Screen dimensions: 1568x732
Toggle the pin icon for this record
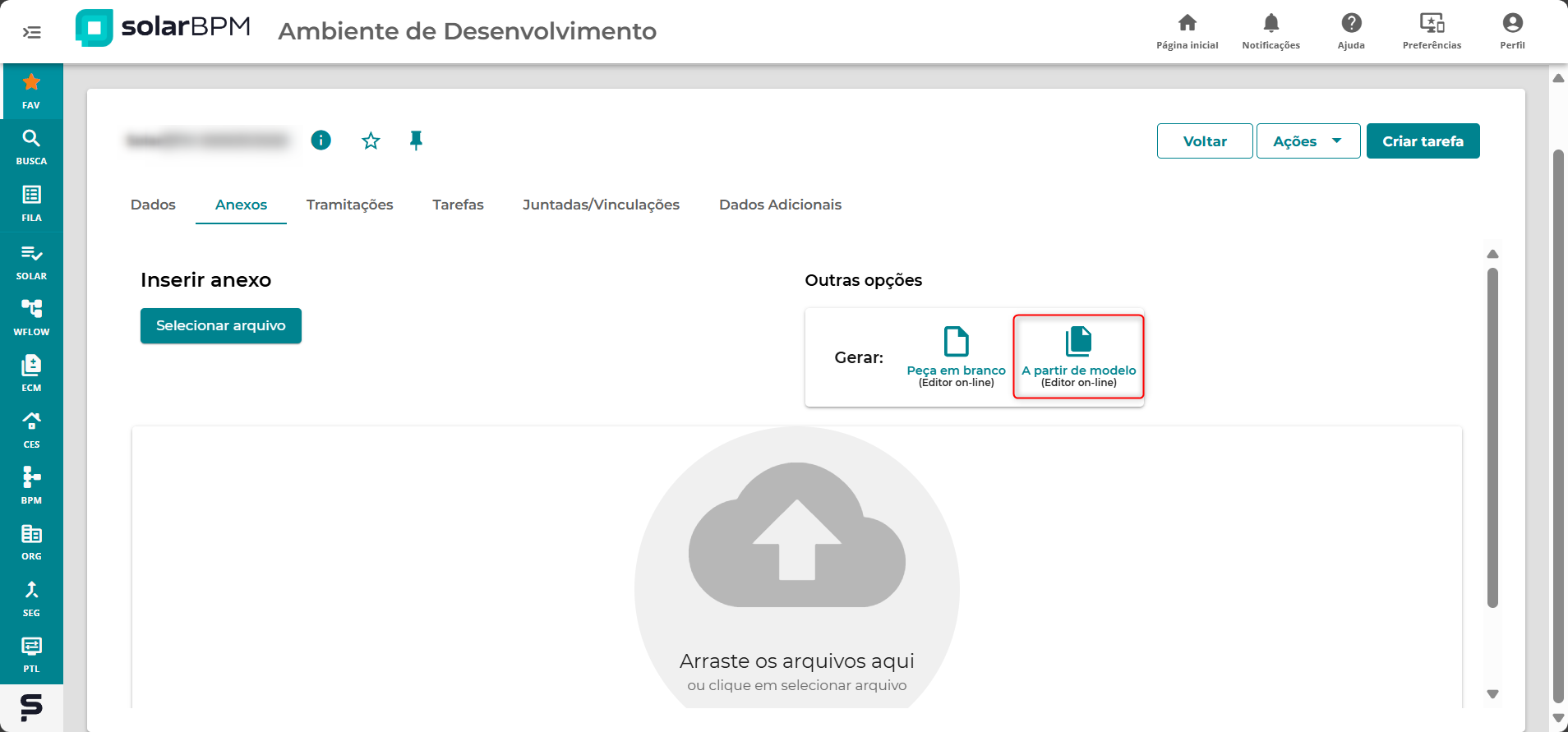pyautogui.click(x=416, y=140)
